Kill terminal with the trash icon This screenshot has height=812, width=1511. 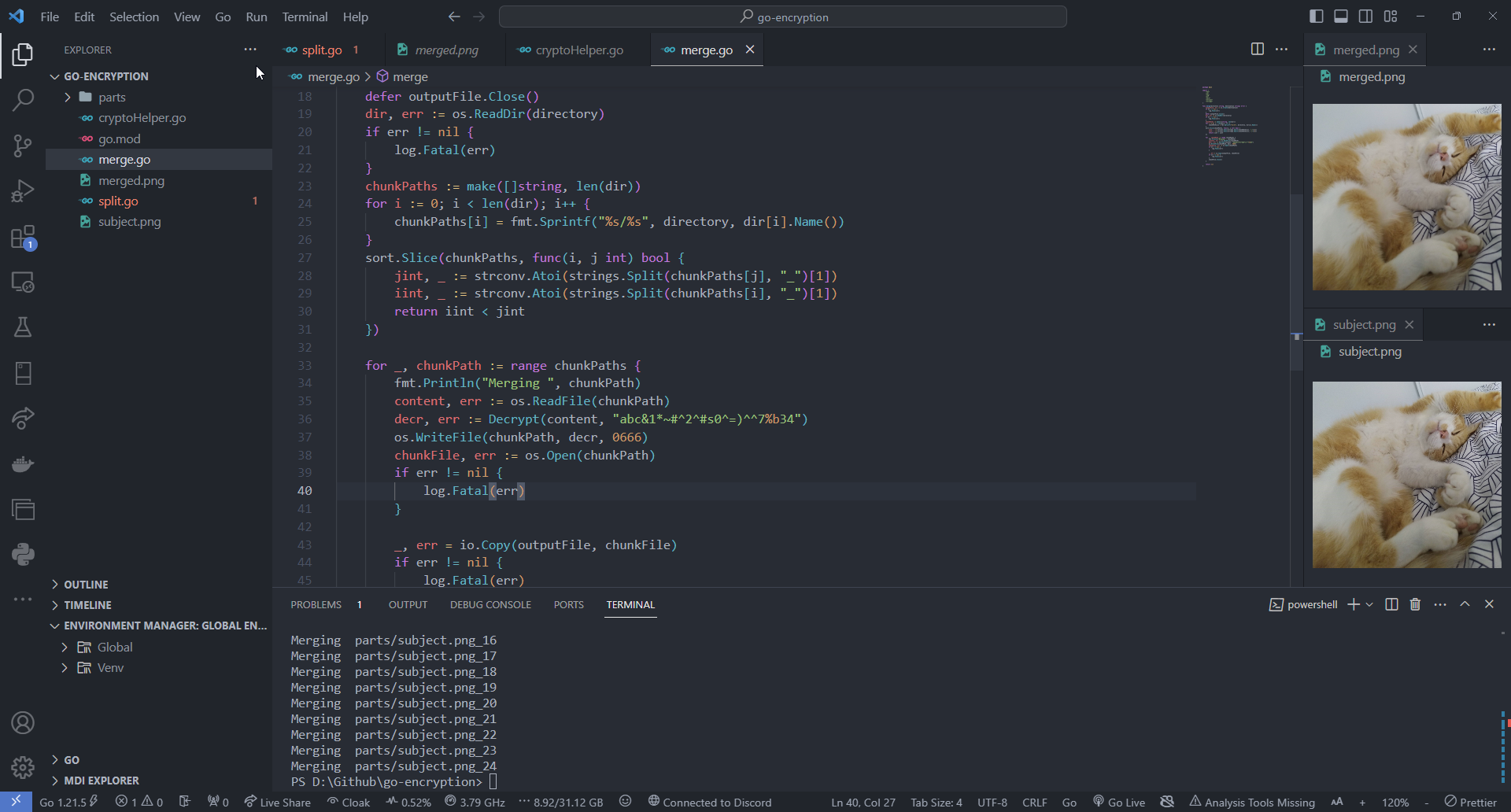pos(1415,604)
